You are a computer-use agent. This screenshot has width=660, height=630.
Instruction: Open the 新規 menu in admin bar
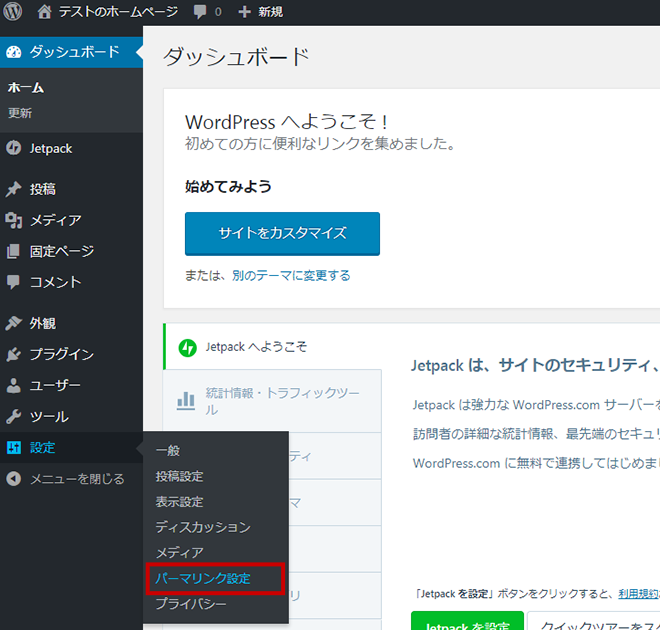[271, 12]
